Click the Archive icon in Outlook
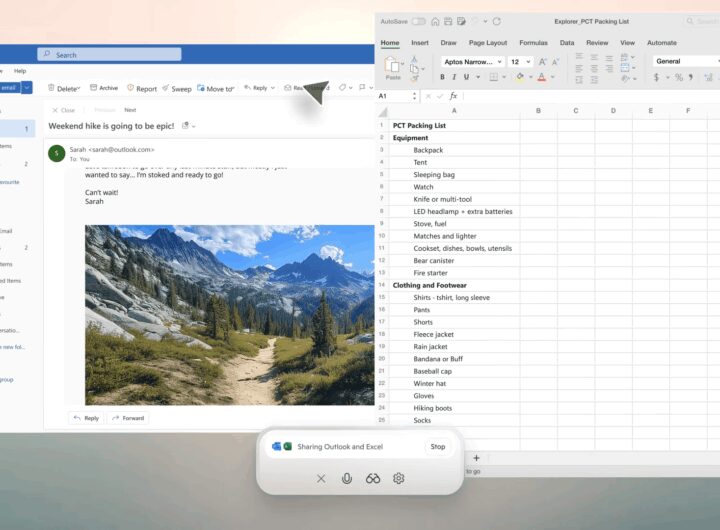The width and height of the screenshot is (720, 530). tap(103, 88)
